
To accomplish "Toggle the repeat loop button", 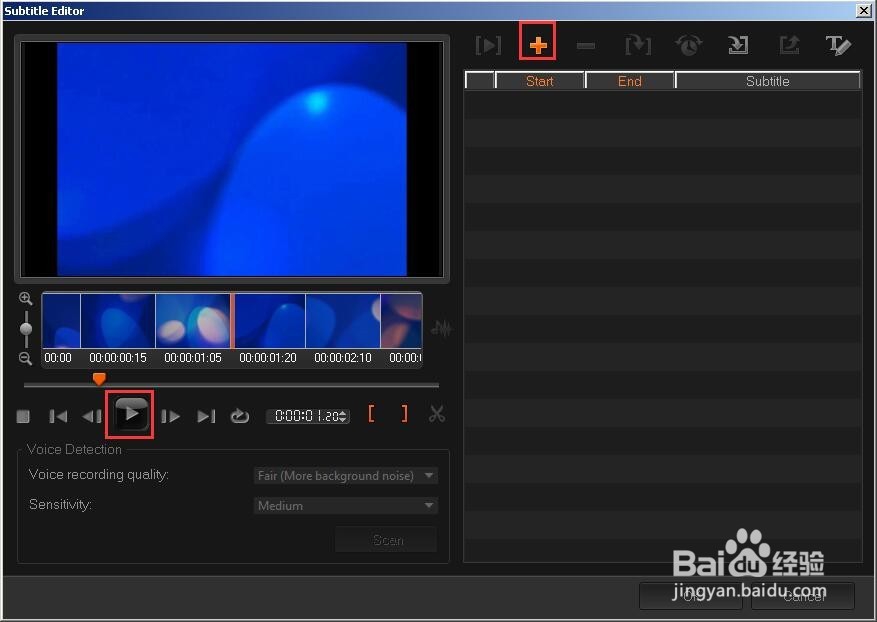I will click(239, 416).
